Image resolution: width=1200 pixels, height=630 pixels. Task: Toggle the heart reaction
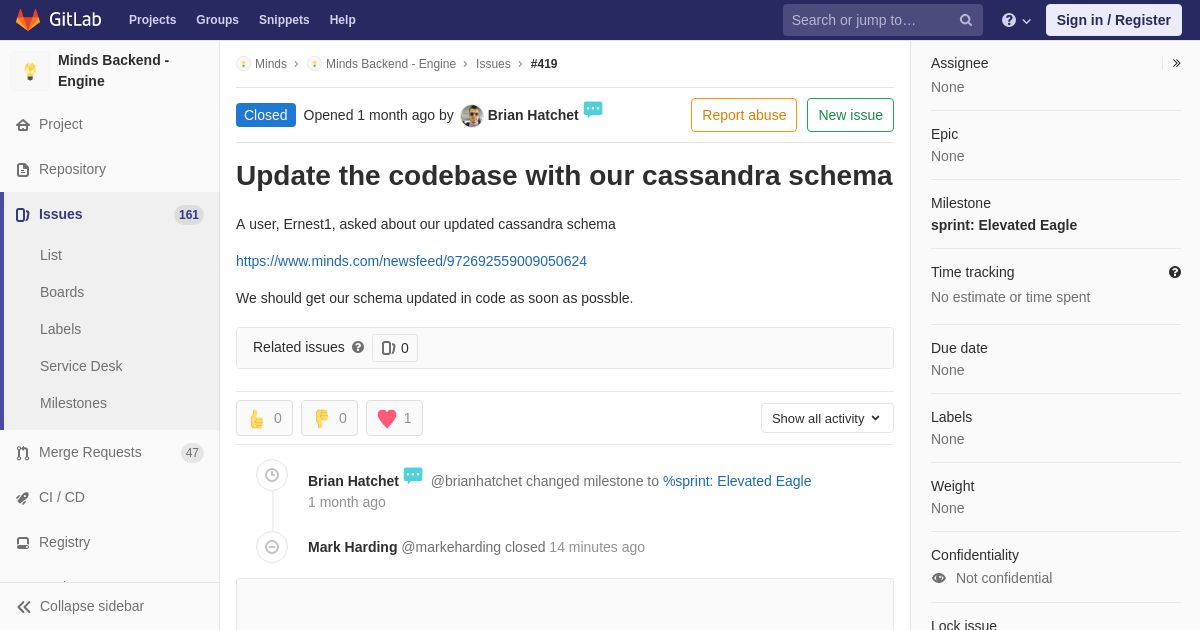coord(394,418)
